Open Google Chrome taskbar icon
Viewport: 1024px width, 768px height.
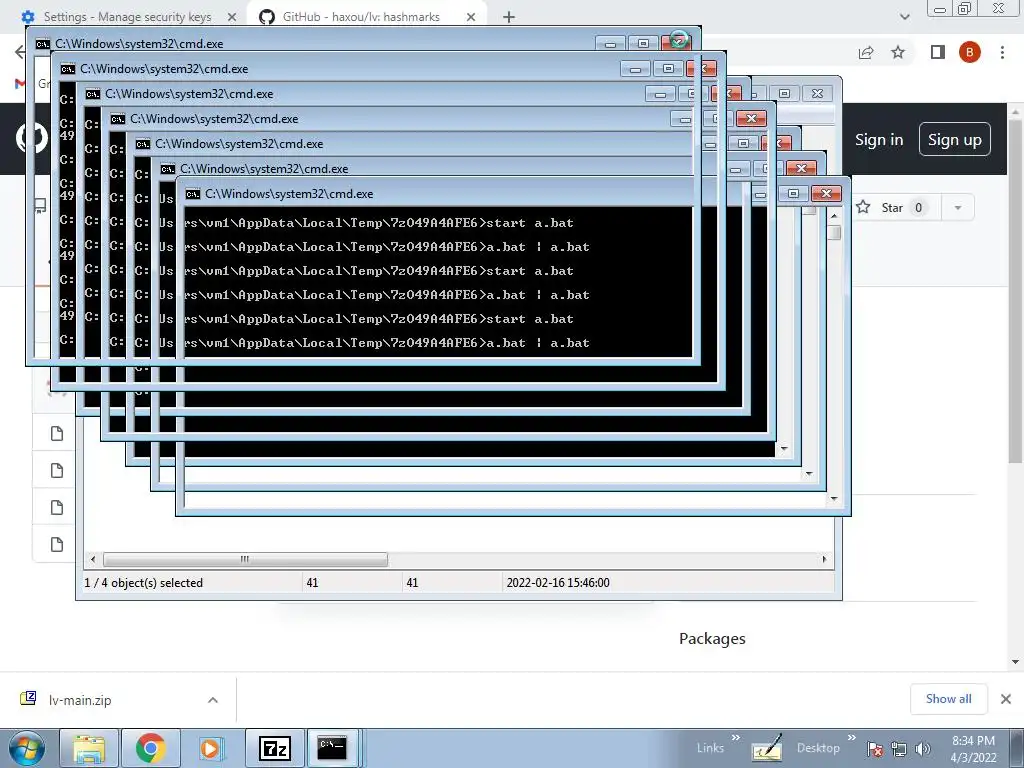click(x=150, y=748)
